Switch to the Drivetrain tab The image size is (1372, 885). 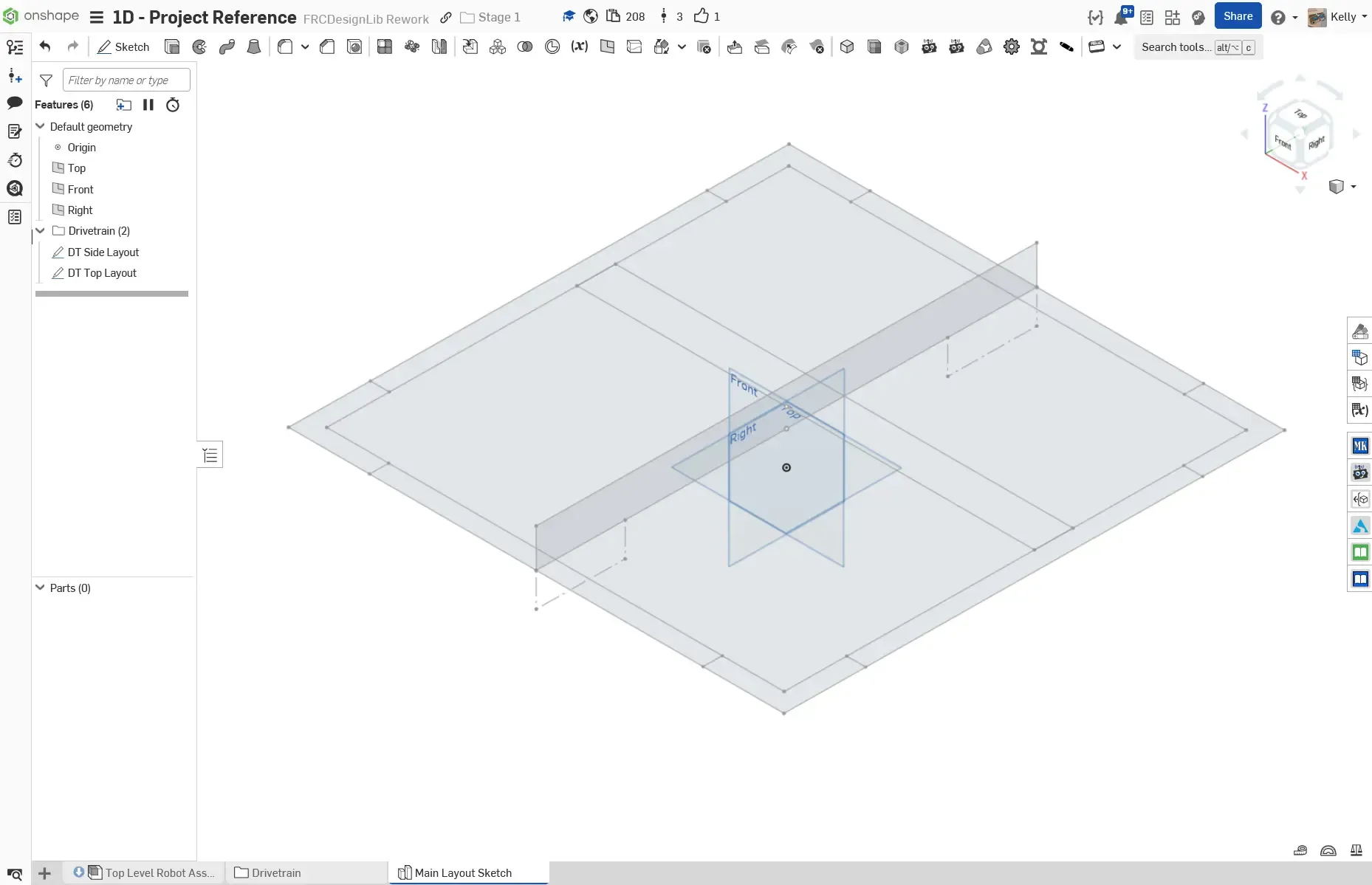pos(275,872)
